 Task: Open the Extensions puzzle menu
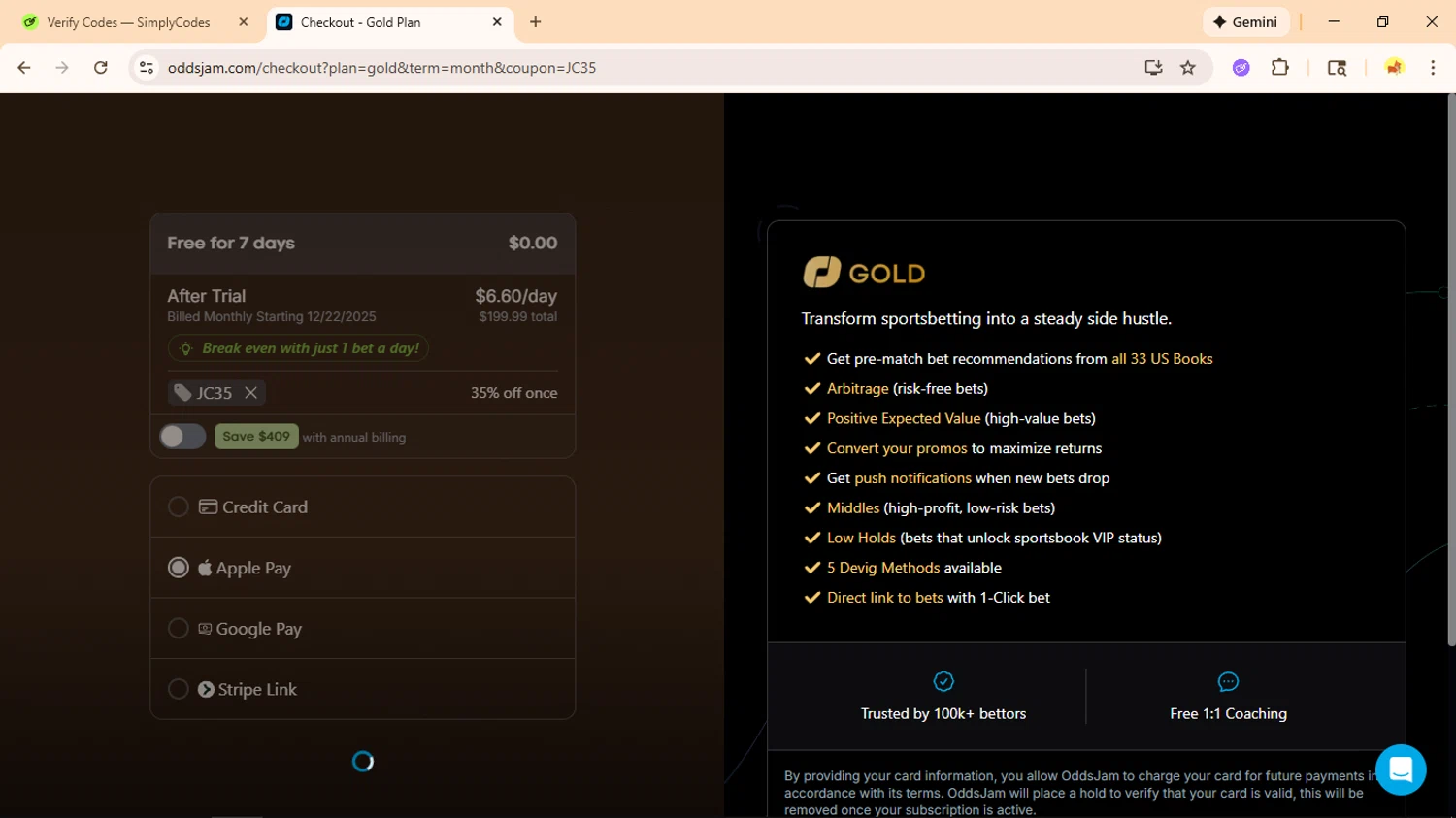pos(1280,68)
